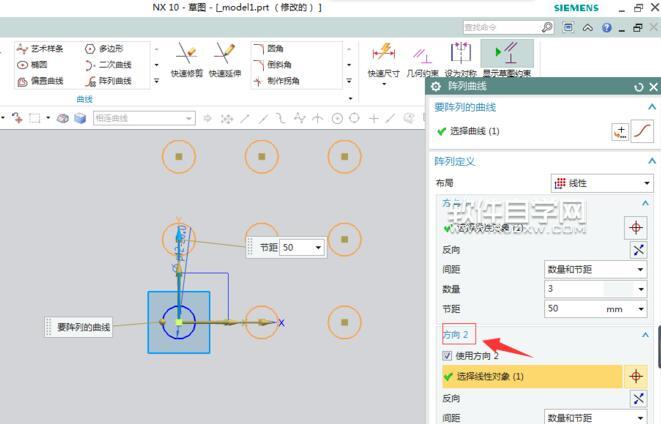Click the 快速延伸 quick extend tool
Image resolution: width=661 pixels, height=424 pixels.
225,60
